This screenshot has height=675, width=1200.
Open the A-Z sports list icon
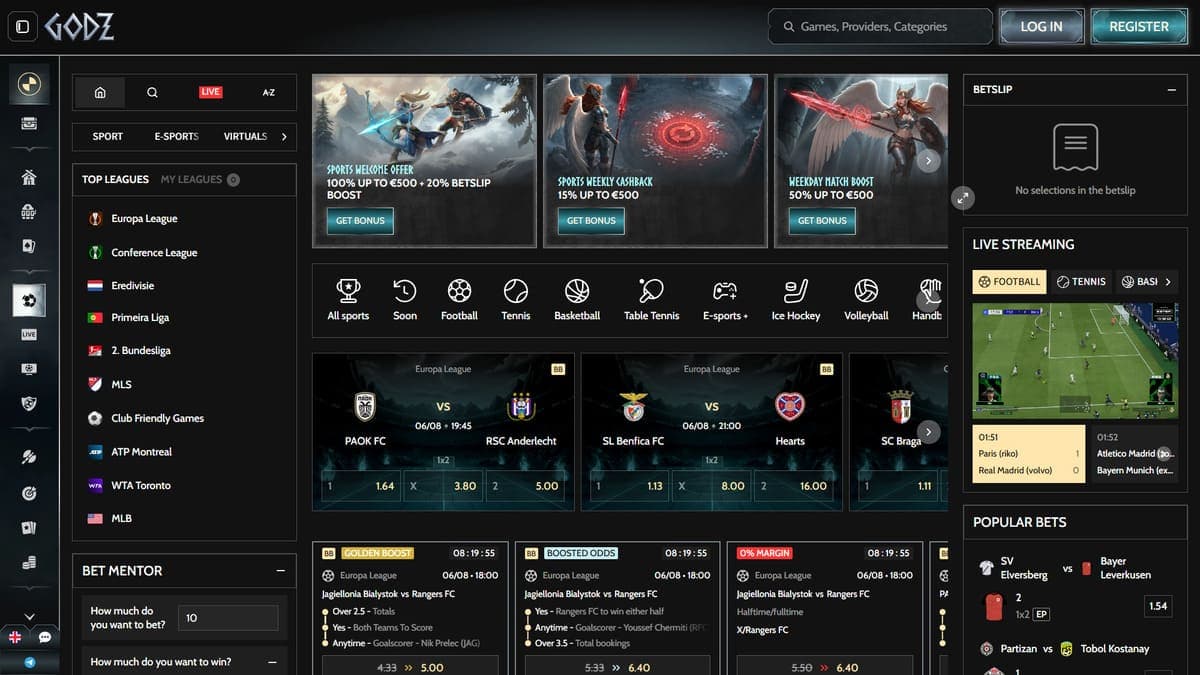(268, 92)
